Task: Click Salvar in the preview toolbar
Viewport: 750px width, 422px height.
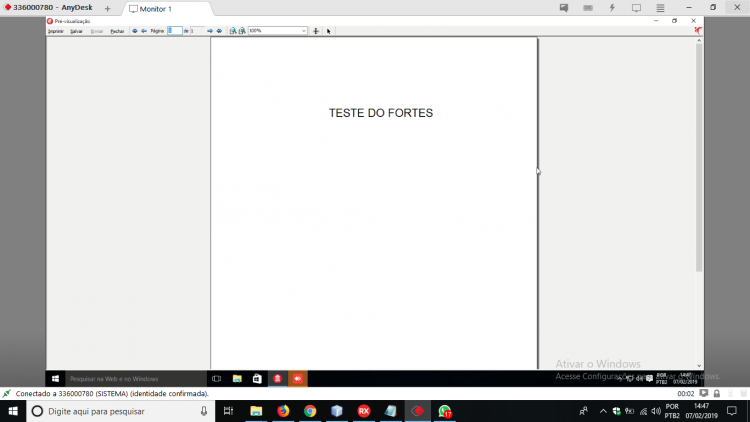Action: 76,31
